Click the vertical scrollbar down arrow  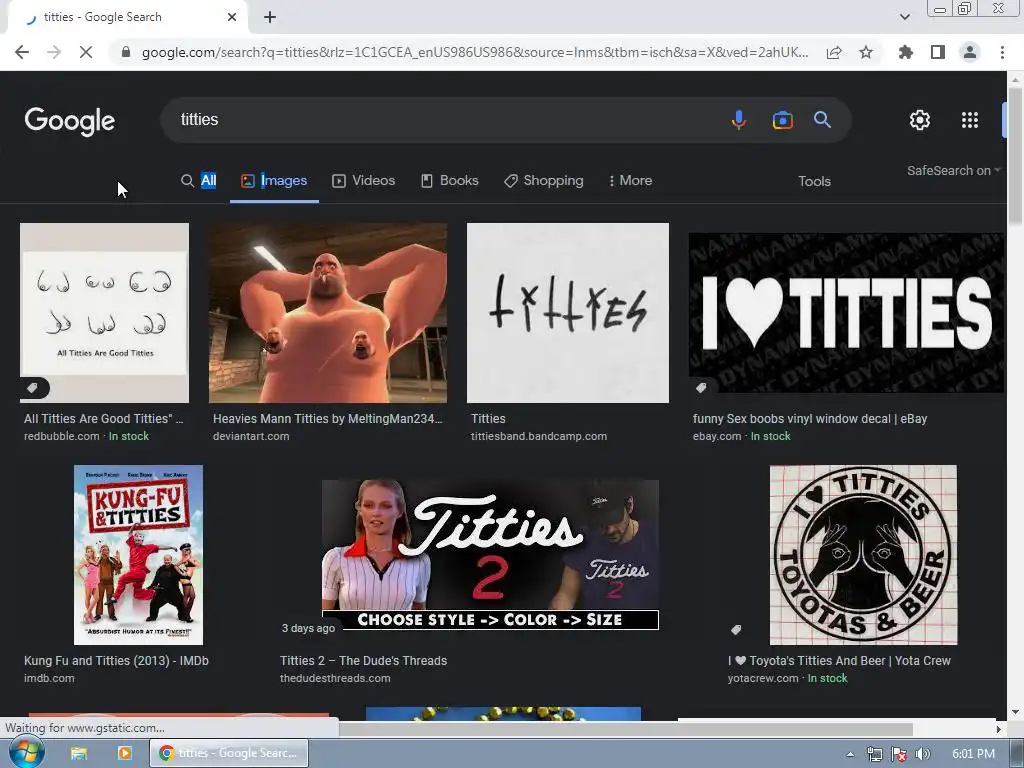1016,712
